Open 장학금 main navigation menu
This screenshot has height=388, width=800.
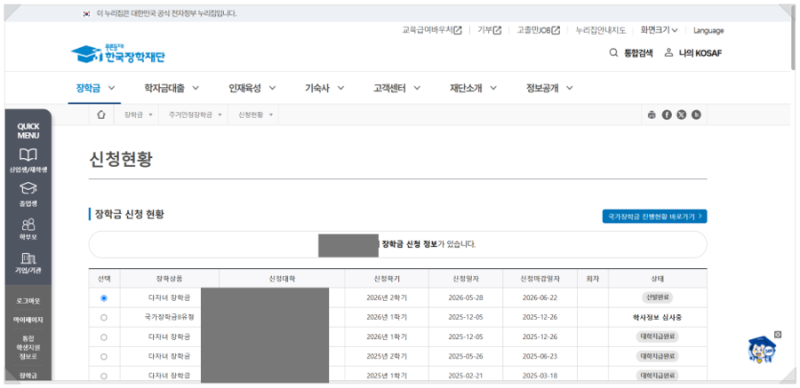coord(95,88)
